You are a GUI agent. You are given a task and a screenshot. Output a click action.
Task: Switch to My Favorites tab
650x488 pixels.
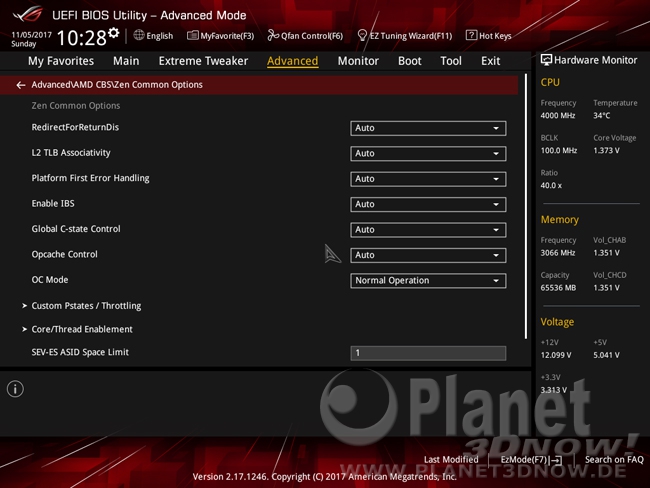pos(61,61)
